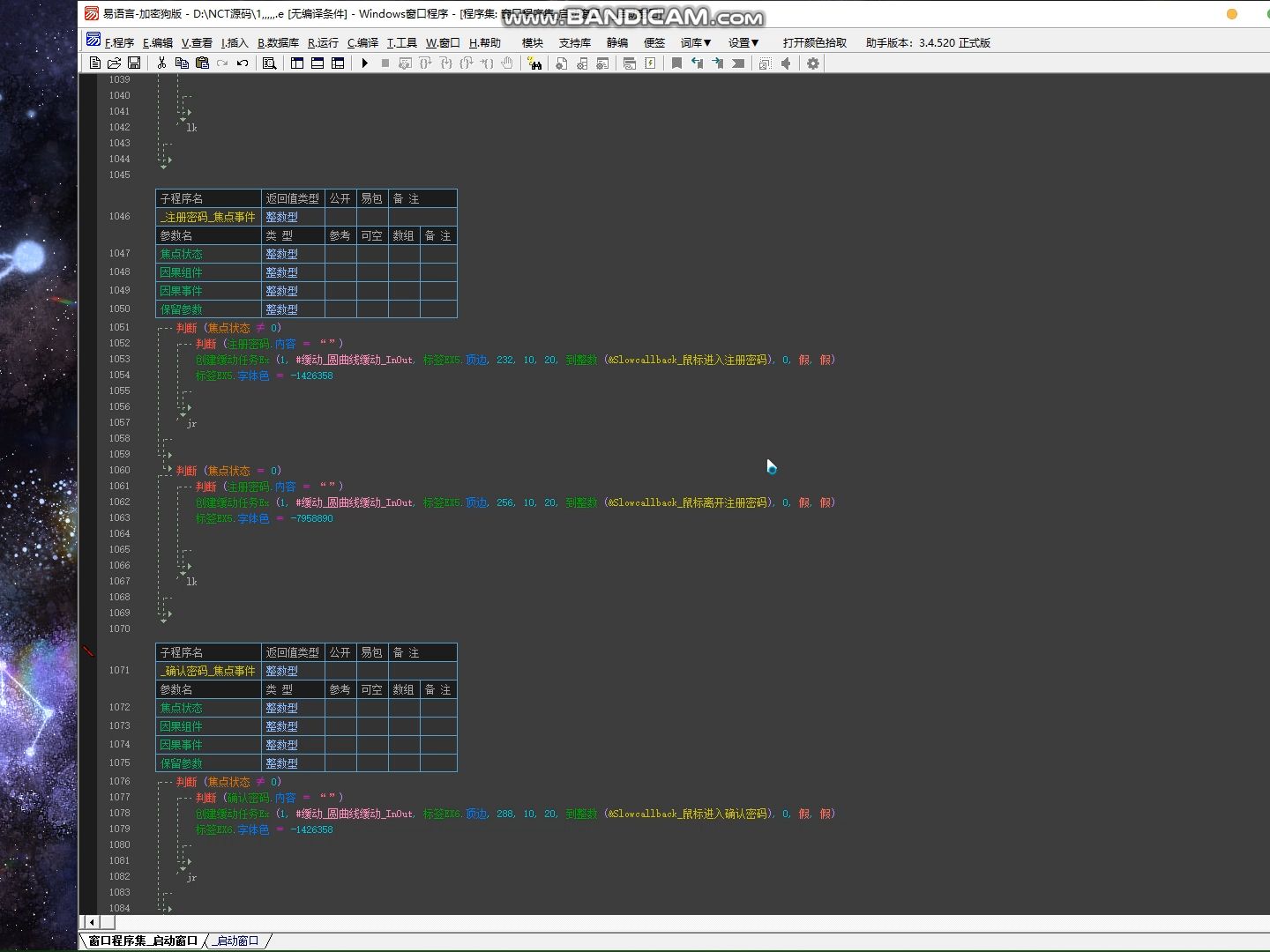Click the orange circle in title bar

[1232, 13]
